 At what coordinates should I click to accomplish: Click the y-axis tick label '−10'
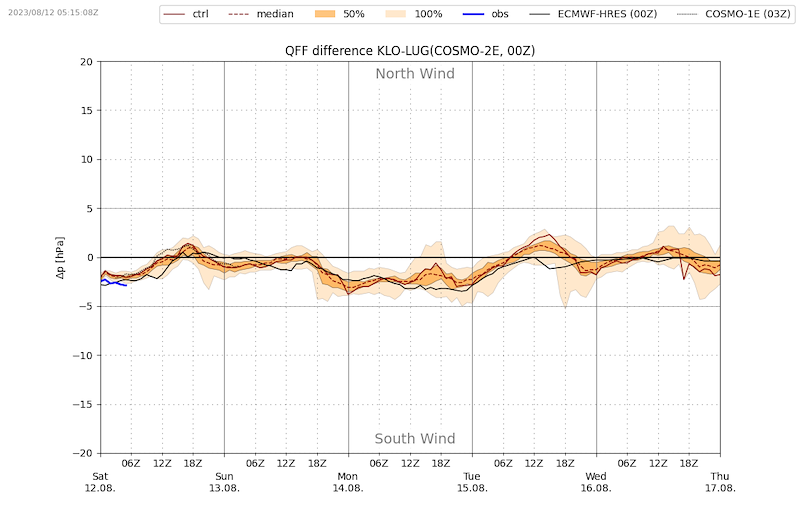click(x=83, y=355)
